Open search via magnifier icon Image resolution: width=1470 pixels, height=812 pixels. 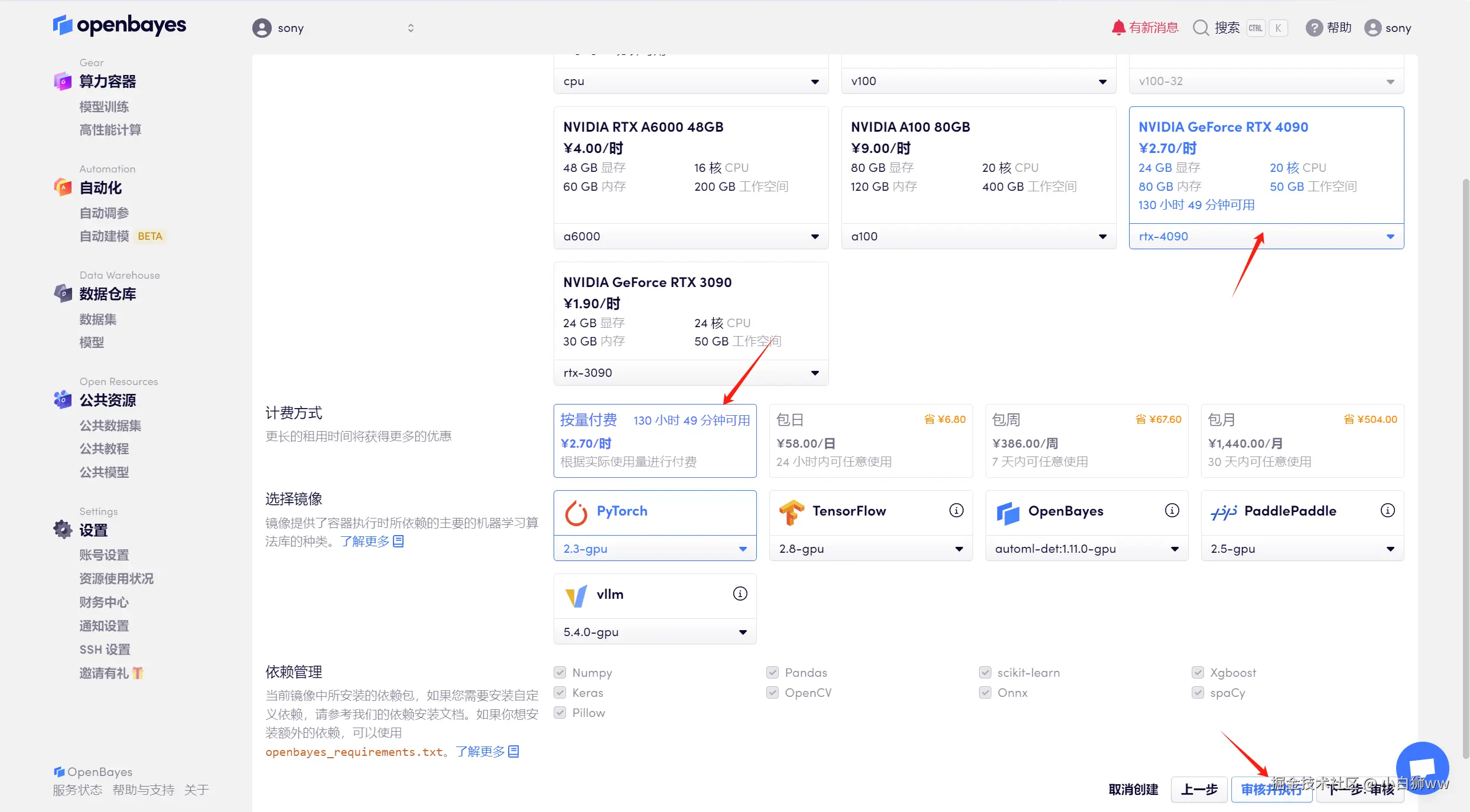(x=1201, y=28)
